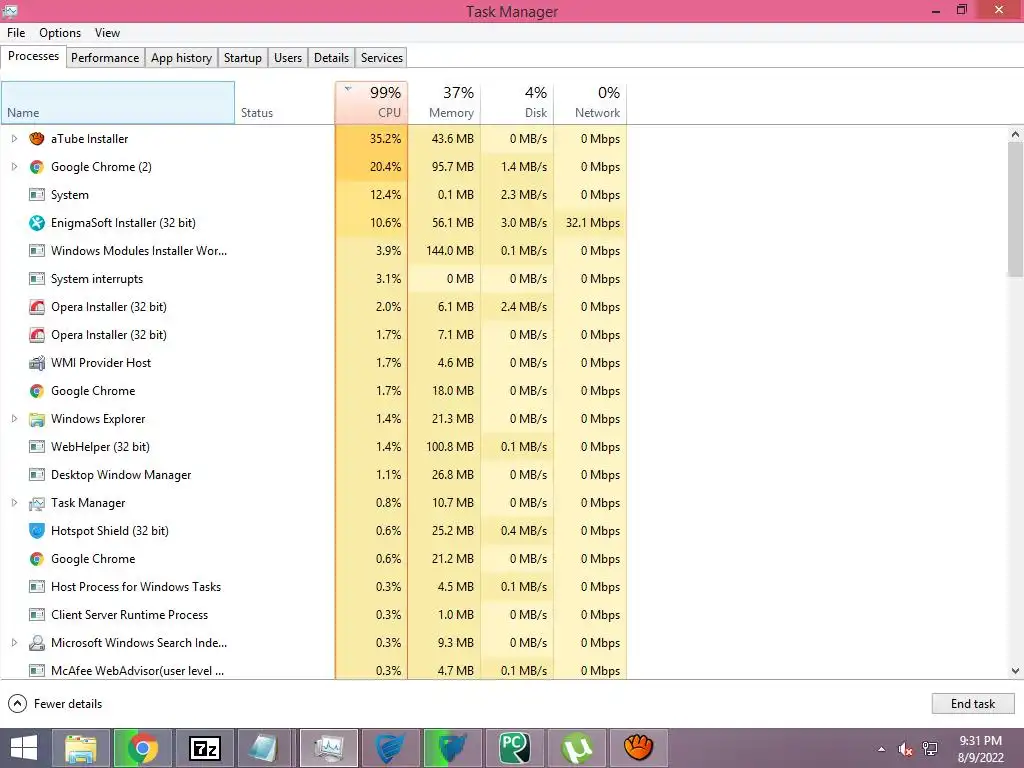Click scrollbar down arrow in process list
The image size is (1024, 768).
1015,671
